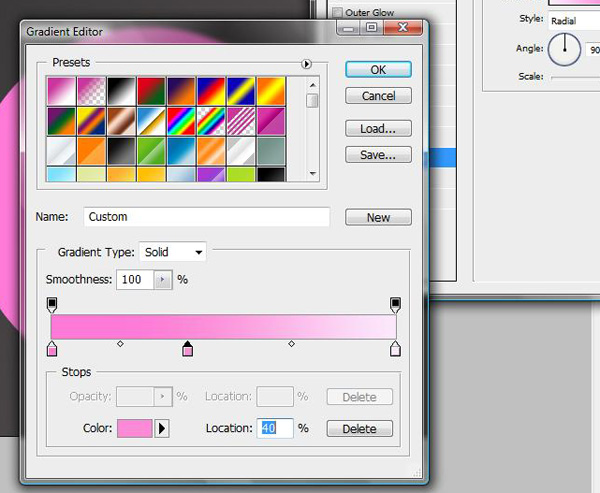
Task: Choose the orange-yellow-orange preset
Action: (271, 91)
